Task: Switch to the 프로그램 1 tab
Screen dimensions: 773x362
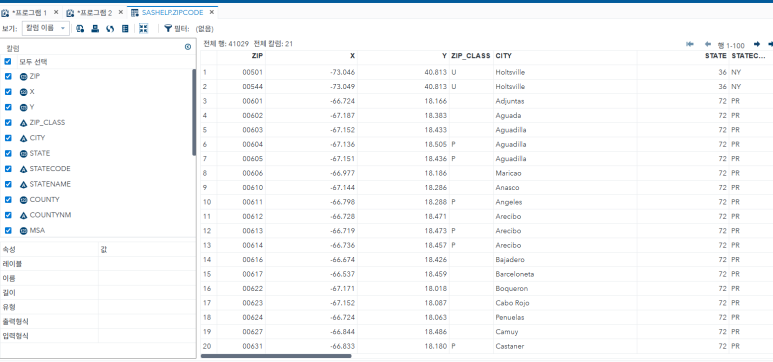Action: coord(30,12)
